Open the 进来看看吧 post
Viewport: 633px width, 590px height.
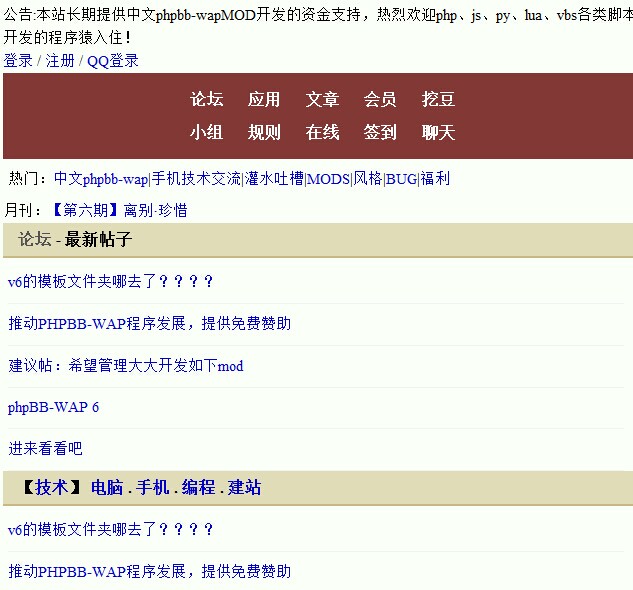point(46,448)
